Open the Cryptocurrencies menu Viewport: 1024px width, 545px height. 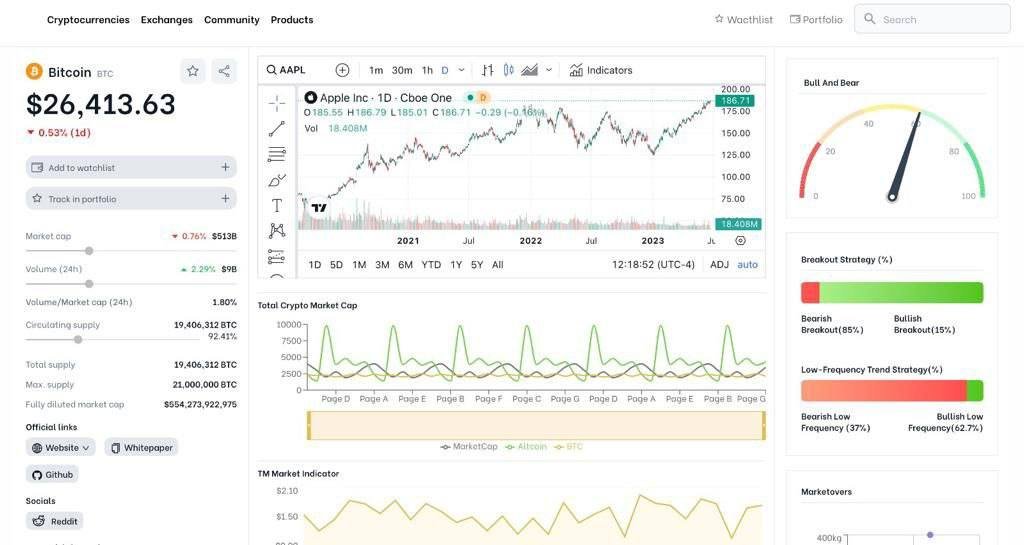point(88,20)
